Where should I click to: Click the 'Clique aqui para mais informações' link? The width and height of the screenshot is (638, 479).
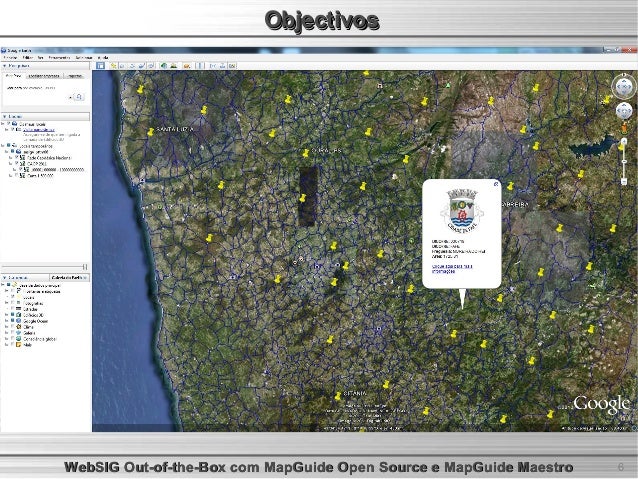coord(452,269)
